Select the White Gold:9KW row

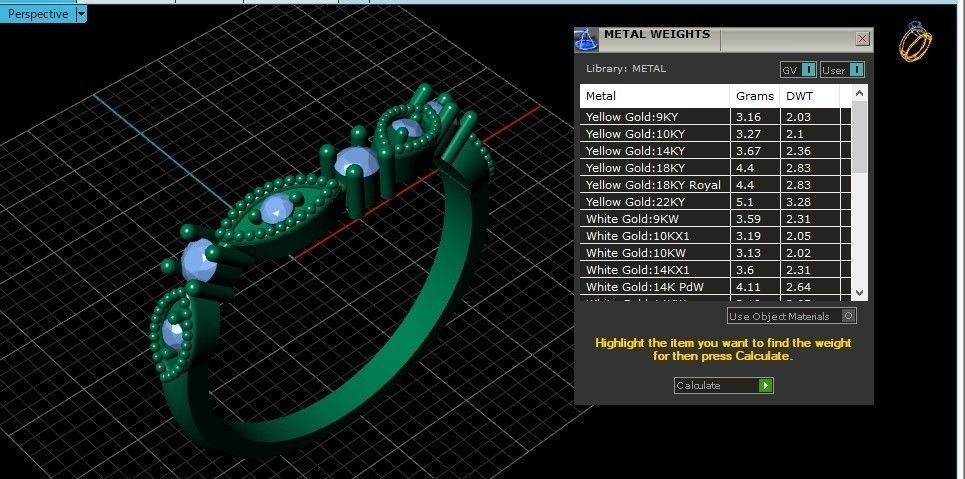715,219
